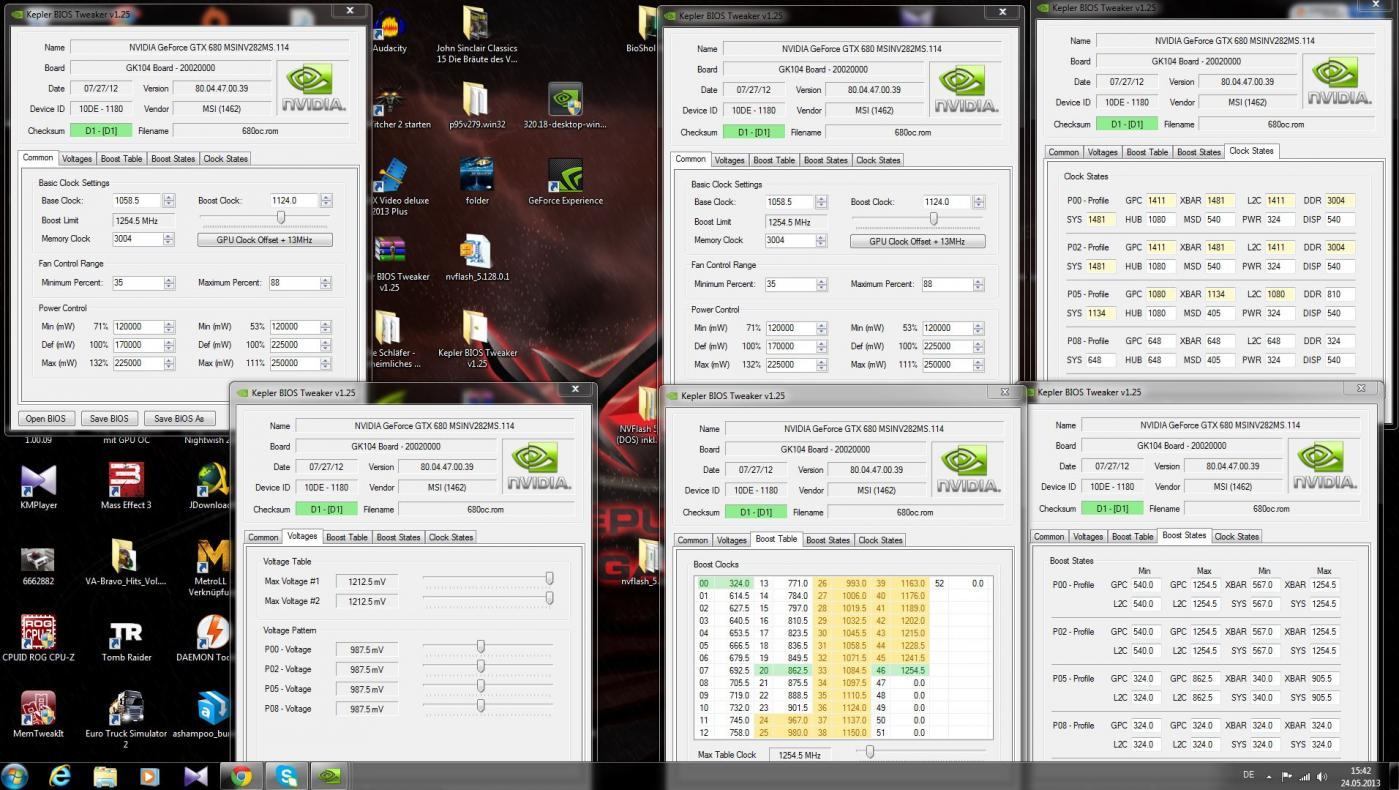Viewport: 1399px width, 790px height.
Task: Open the Audacity desktop shortcut
Action: tap(388, 30)
